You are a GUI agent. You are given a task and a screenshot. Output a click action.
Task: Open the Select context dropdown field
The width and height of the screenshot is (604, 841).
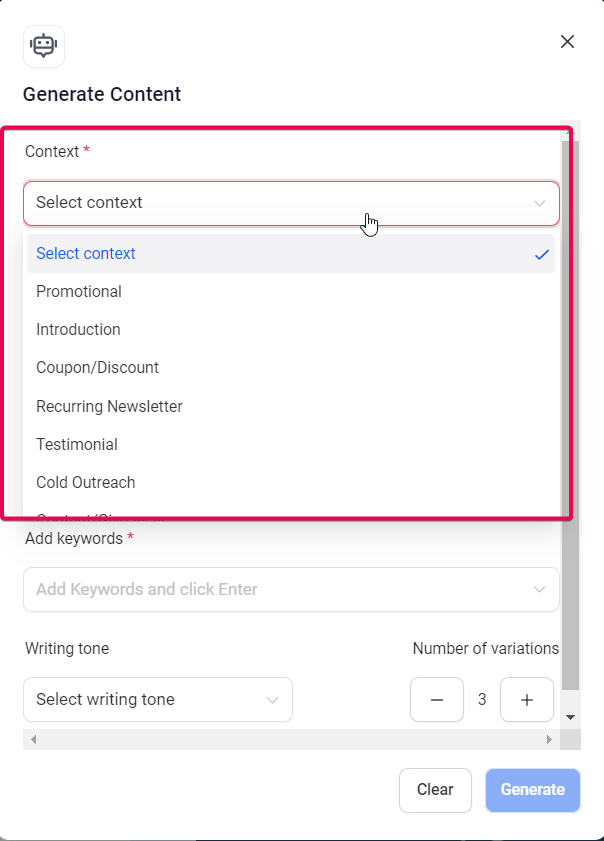(x=290, y=203)
